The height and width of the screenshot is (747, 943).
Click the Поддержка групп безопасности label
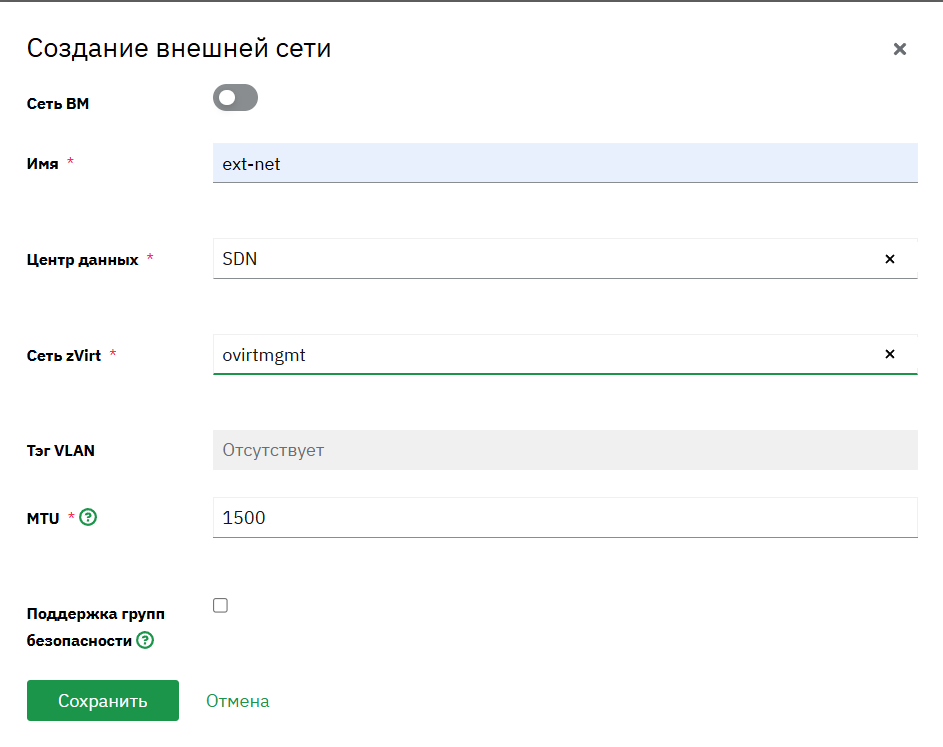pos(96,627)
